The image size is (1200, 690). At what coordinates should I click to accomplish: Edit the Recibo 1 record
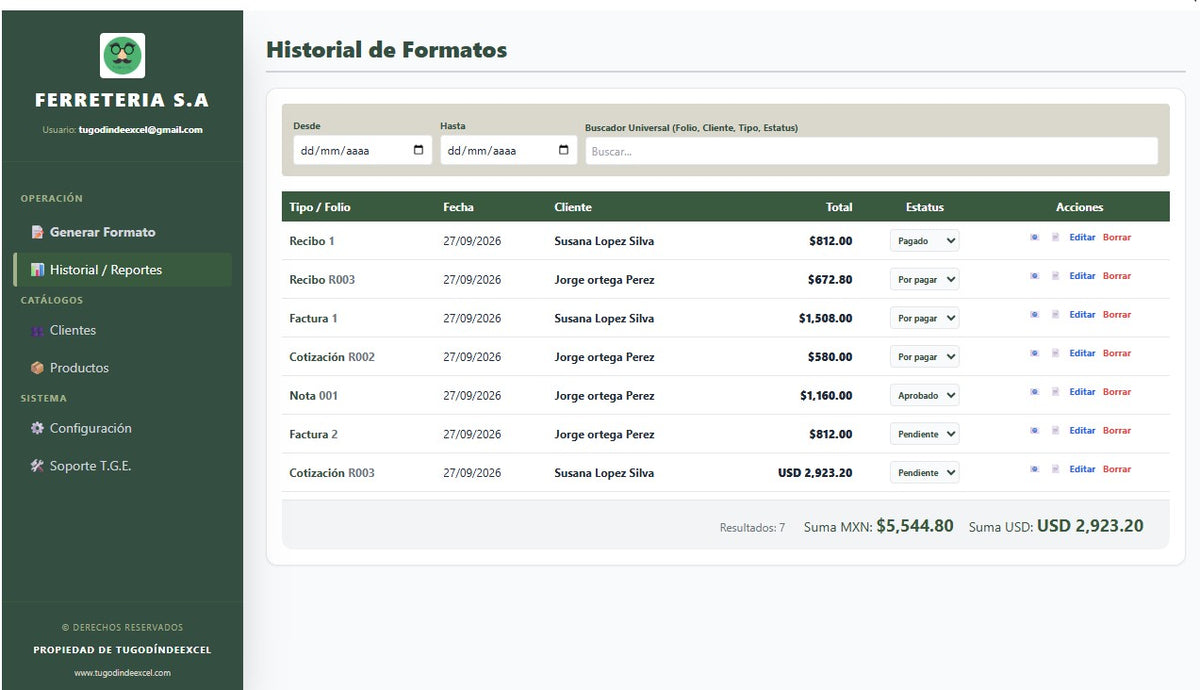click(1082, 237)
